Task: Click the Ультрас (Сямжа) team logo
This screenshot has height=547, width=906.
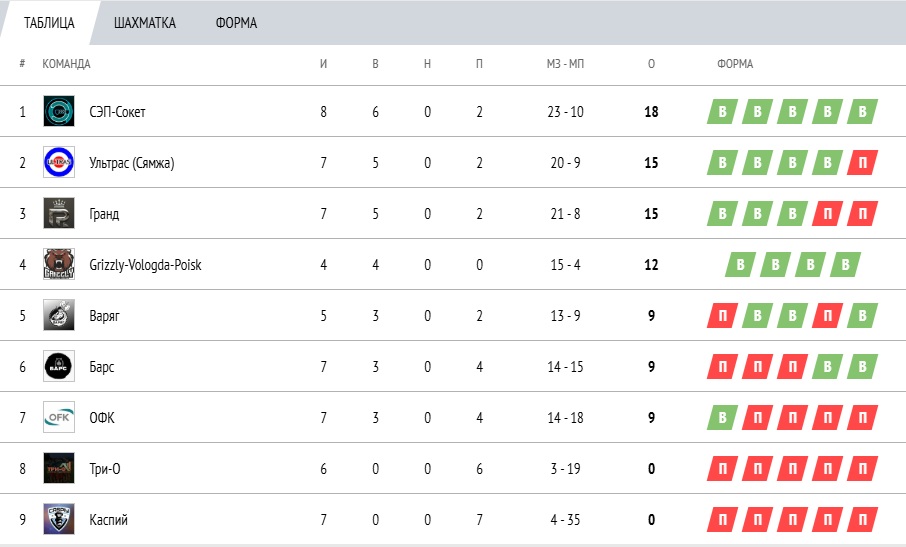Action: pyautogui.click(x=59, y=162)
